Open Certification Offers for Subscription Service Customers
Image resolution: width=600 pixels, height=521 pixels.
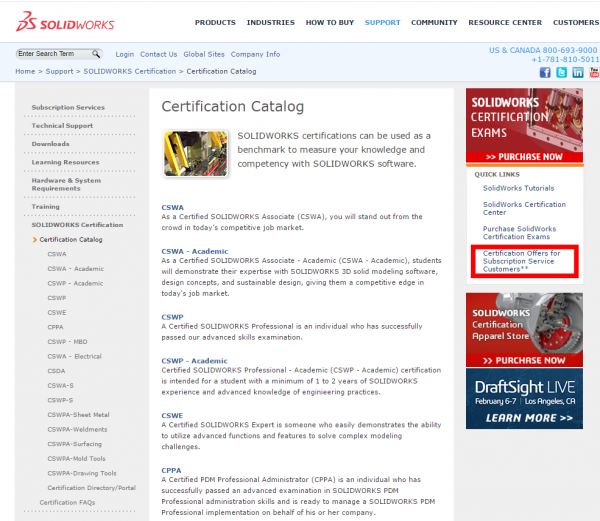point(522,261)
